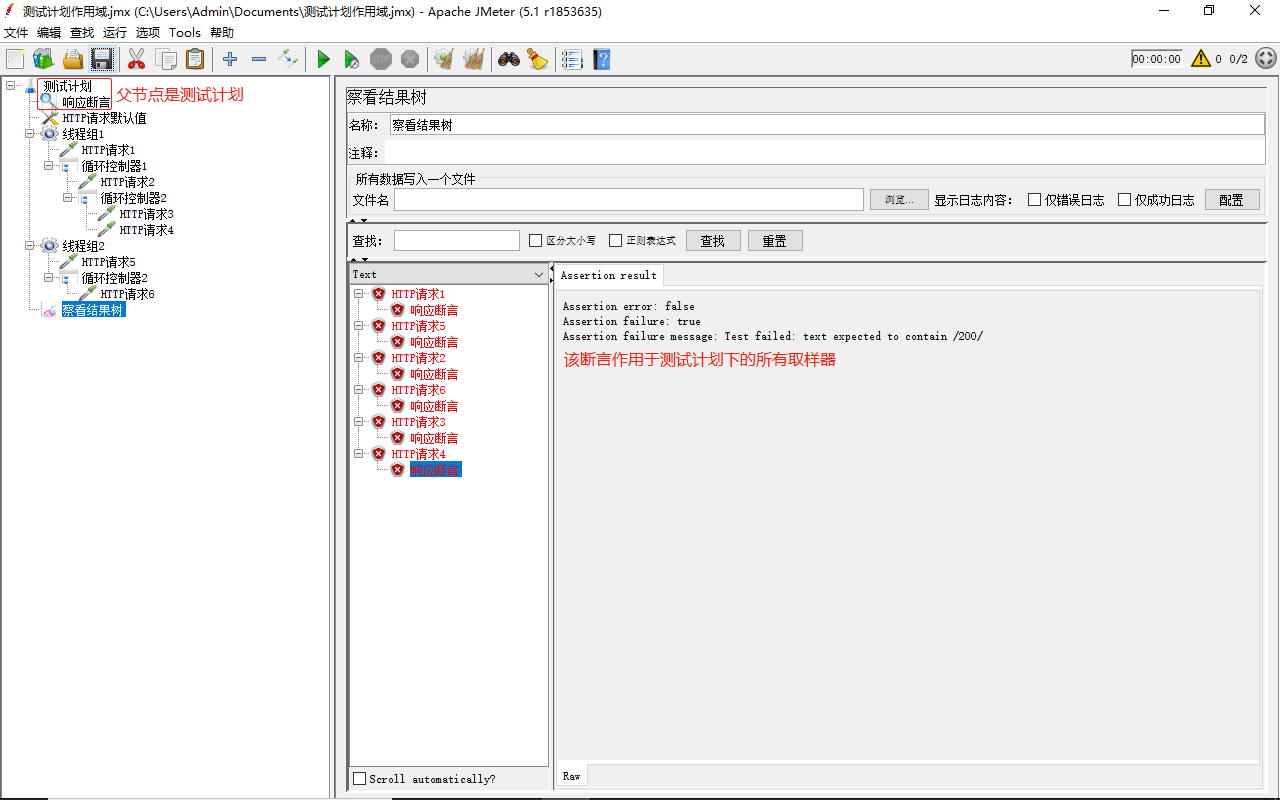Select HTTP请求6 in the test plan tree
The image size is (1280, 800).
point(127,294)
